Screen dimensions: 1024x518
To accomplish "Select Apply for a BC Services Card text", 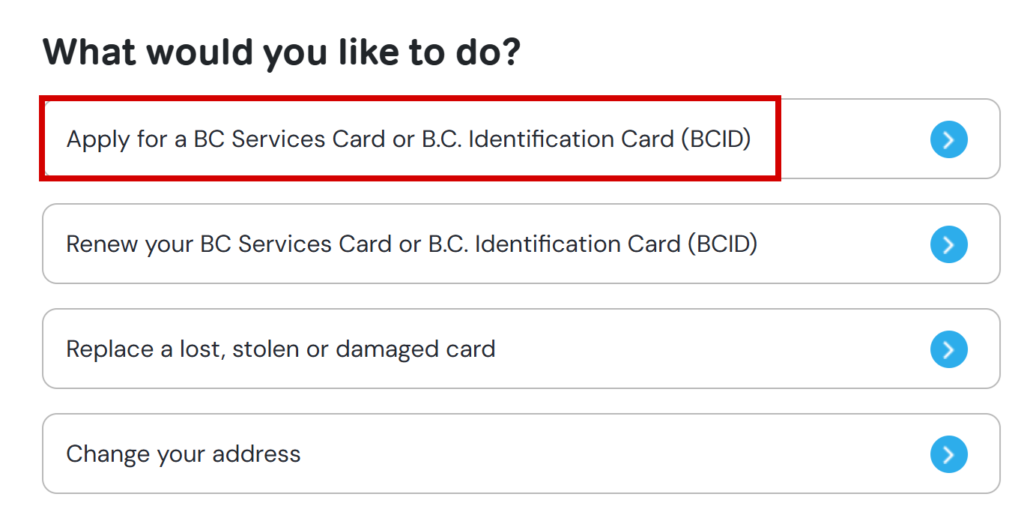I will pyautogui.click(x=408, y=139).
